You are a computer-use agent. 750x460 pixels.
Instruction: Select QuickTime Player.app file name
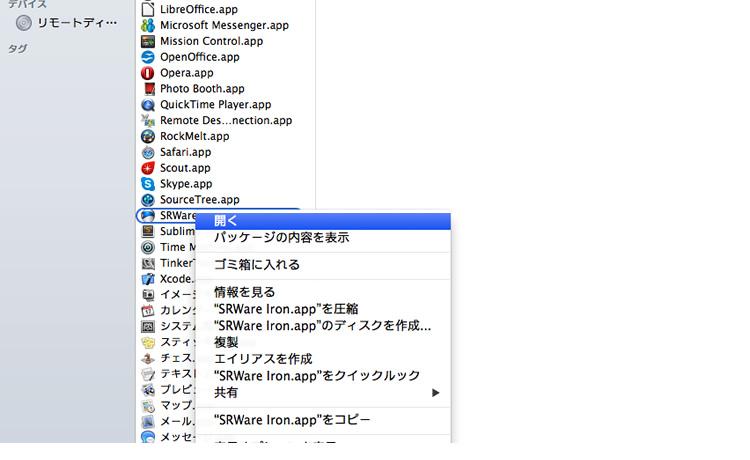click(x=215, y=105)
